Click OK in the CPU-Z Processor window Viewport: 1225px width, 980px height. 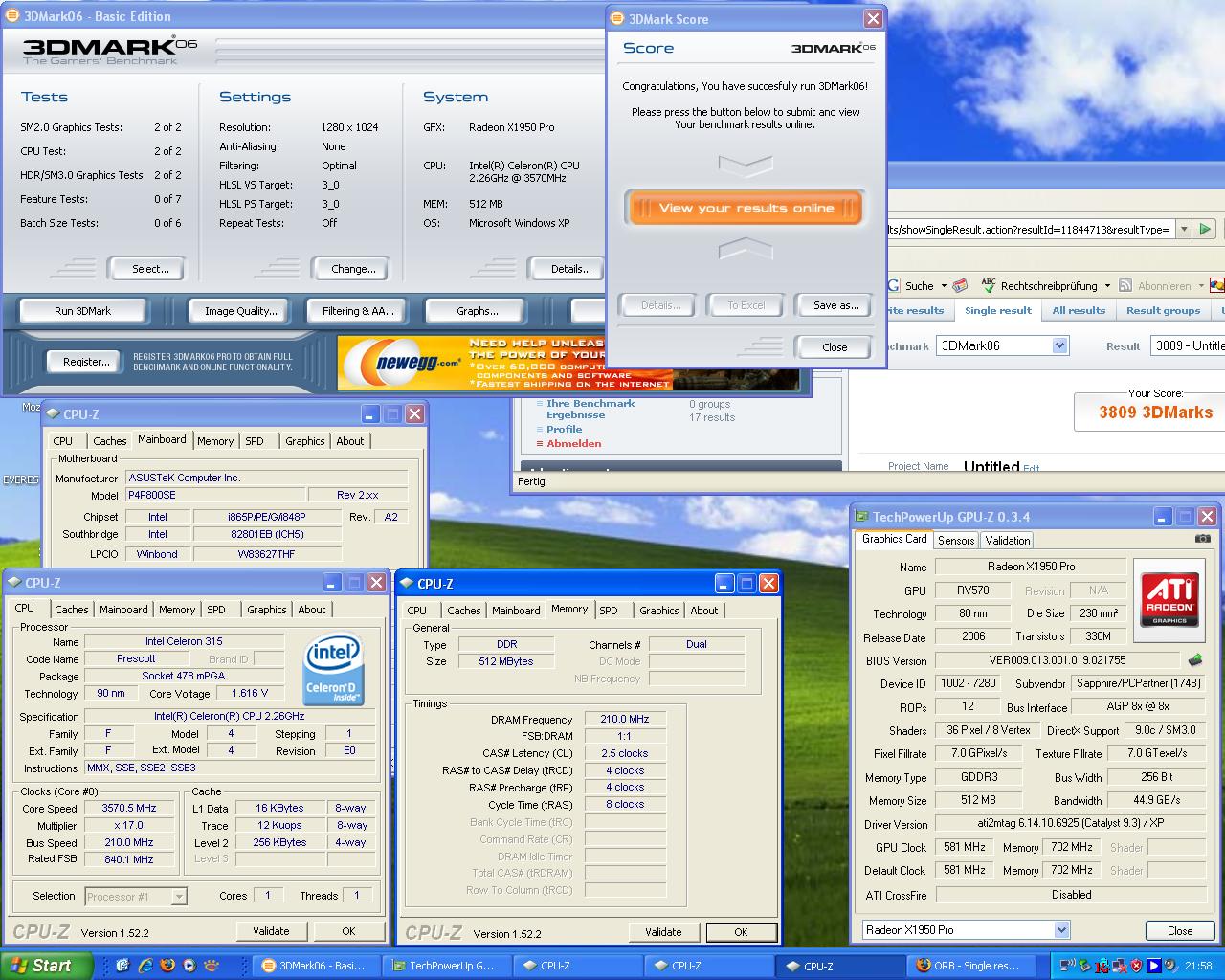(x=348, y=931)
